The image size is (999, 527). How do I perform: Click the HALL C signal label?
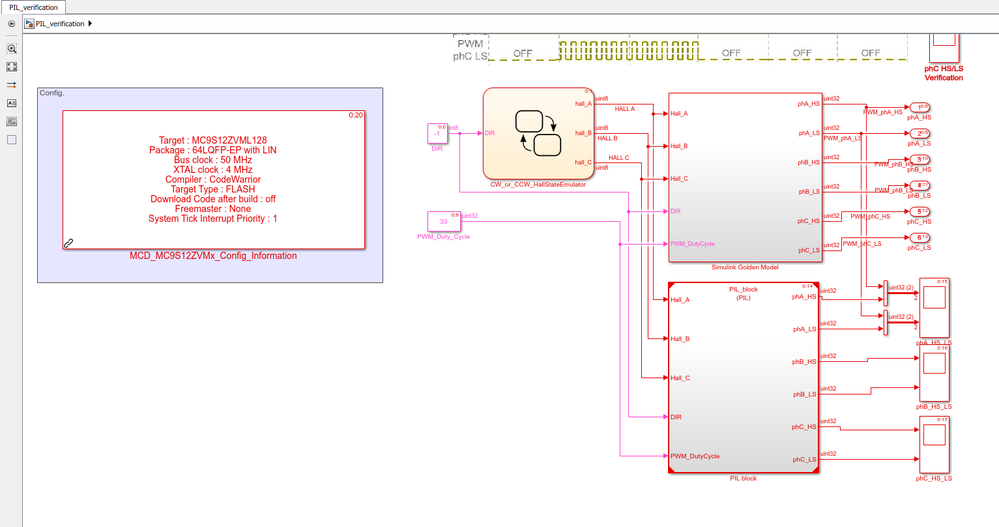tap(619, 157)
